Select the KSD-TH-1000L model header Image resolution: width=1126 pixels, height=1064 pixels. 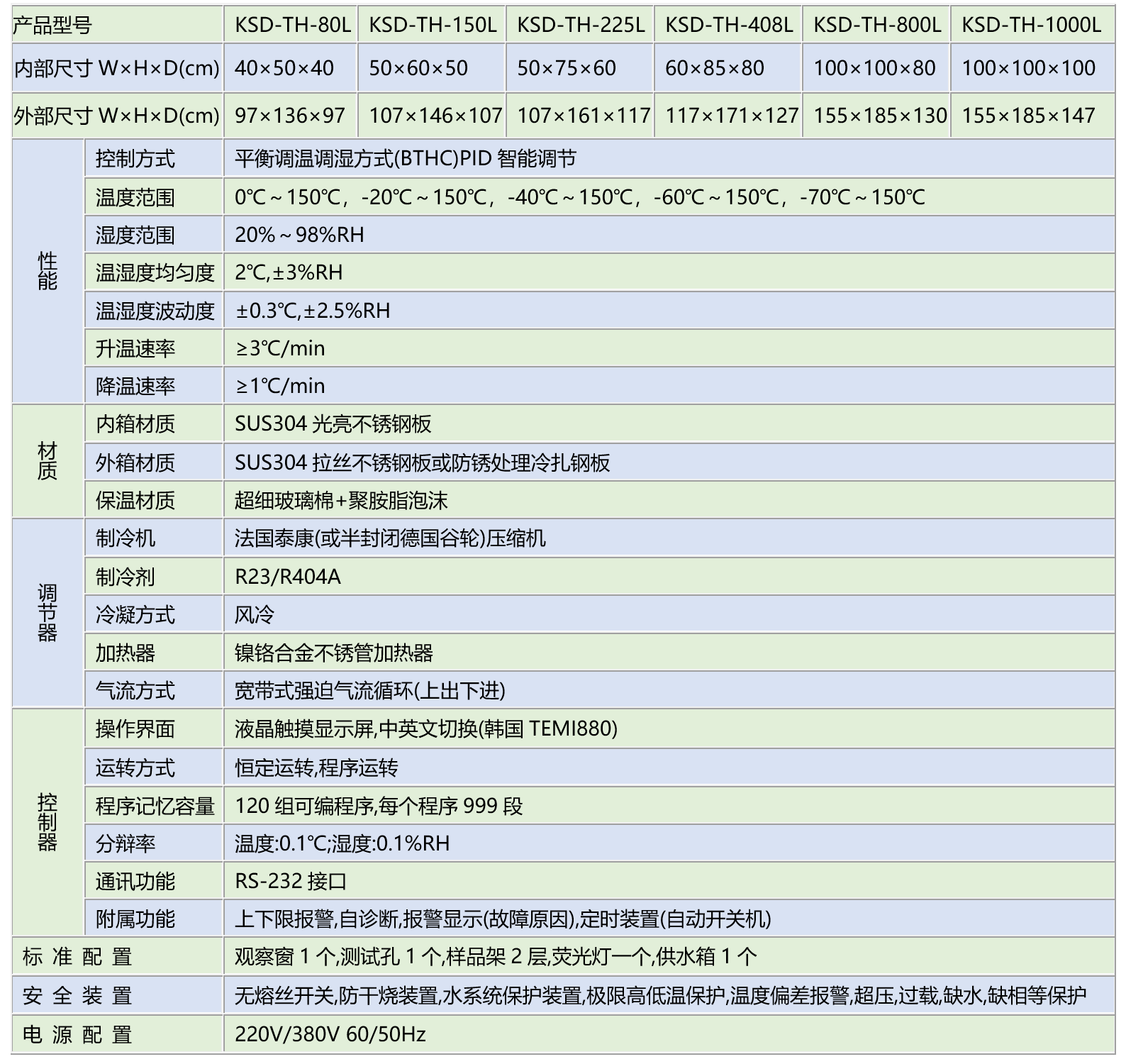pos(1031,26)
